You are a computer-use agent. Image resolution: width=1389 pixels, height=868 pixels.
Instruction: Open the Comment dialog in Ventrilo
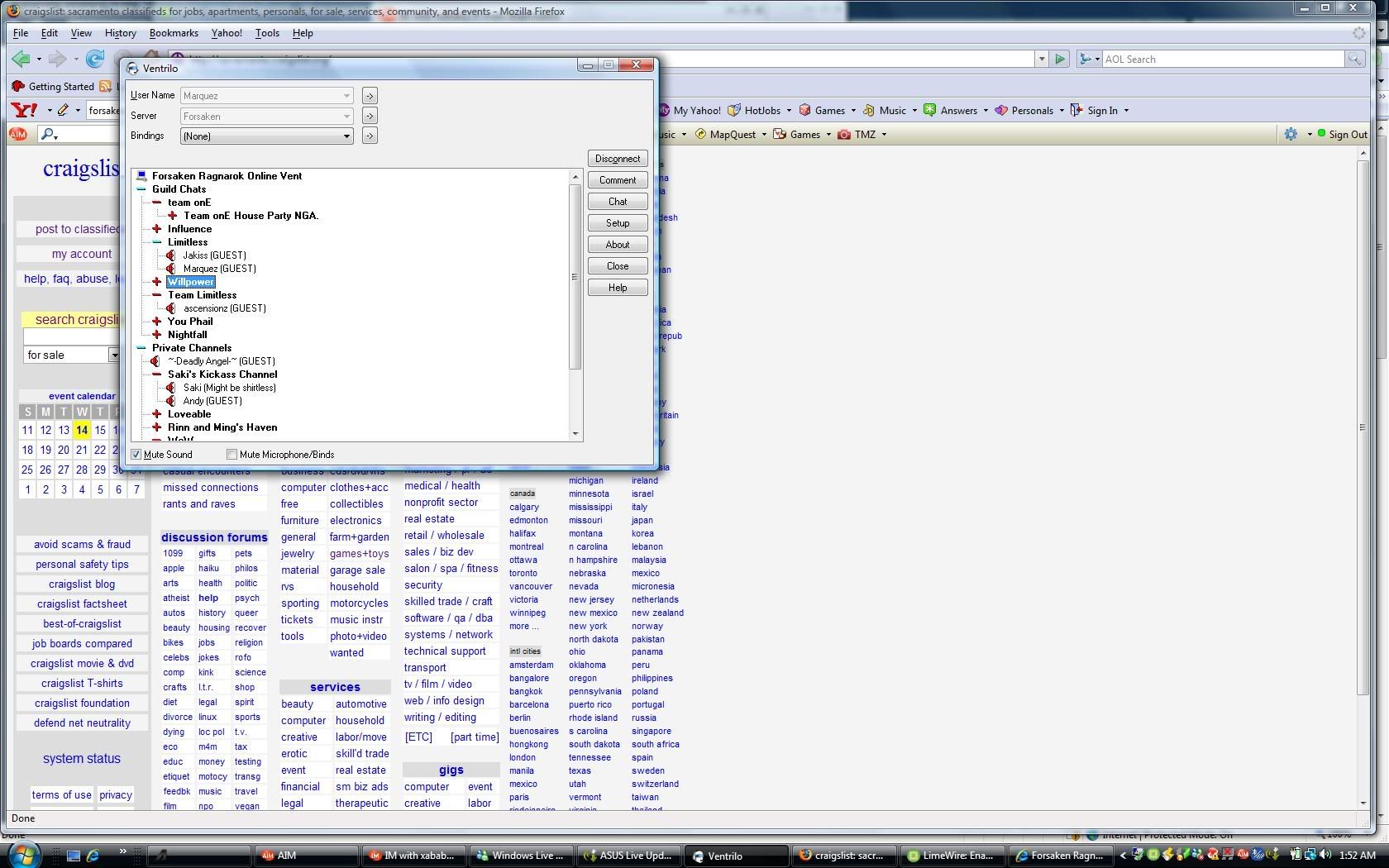(618, 180)
